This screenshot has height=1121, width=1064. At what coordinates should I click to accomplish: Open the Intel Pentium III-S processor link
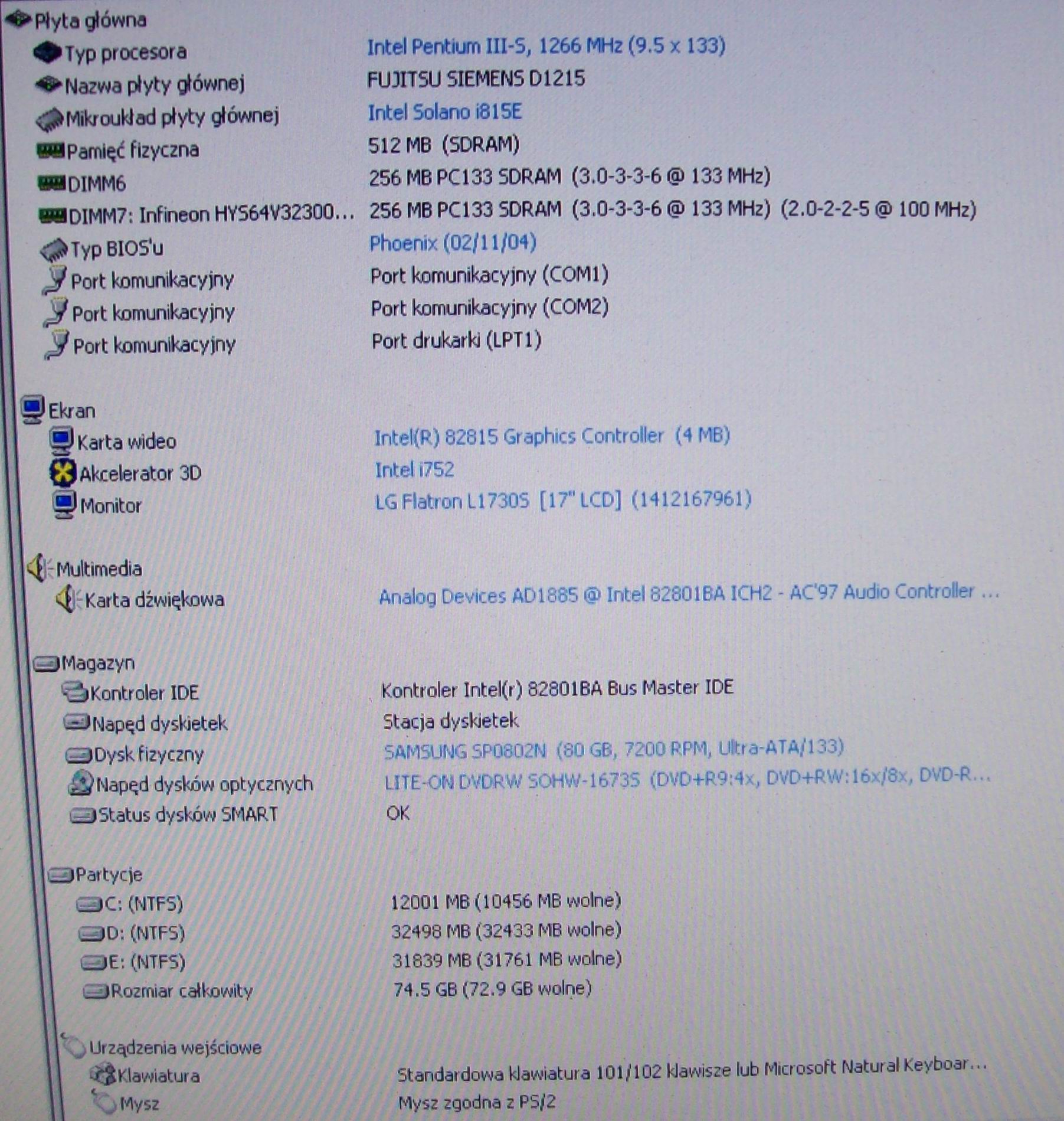point(546,46)
